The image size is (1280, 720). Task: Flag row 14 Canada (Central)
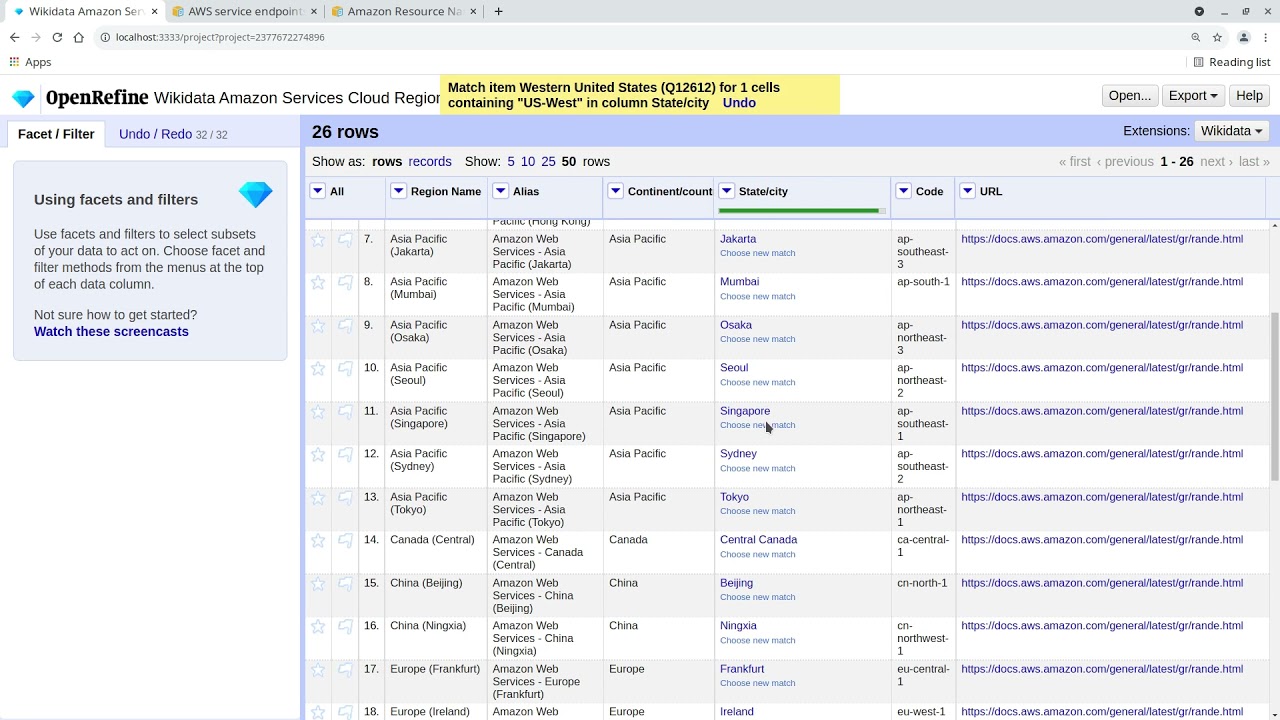tap(345, 541)
